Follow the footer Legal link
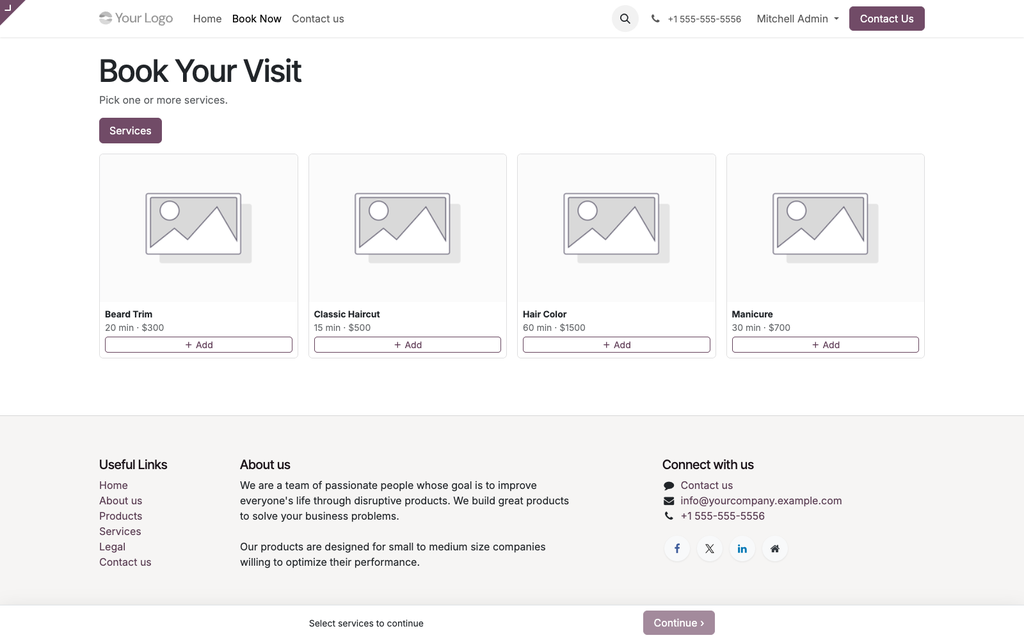Screen dimensions: 1024x640 tap(112, 547)
